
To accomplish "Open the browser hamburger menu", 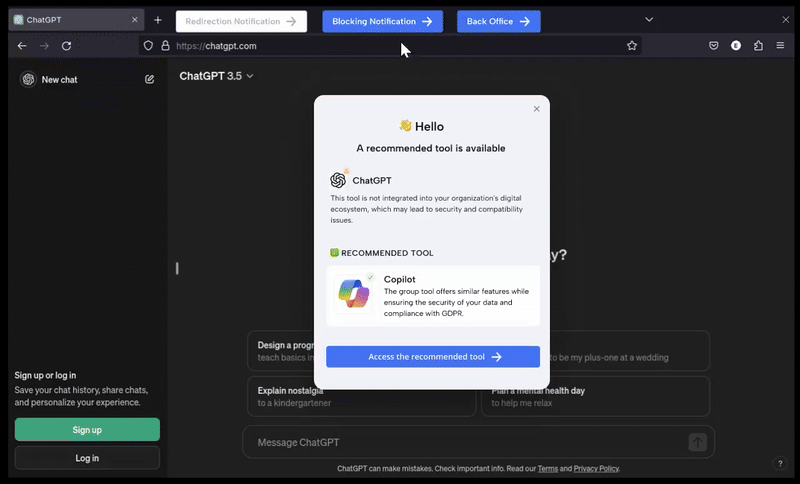I will pos(780,45).
